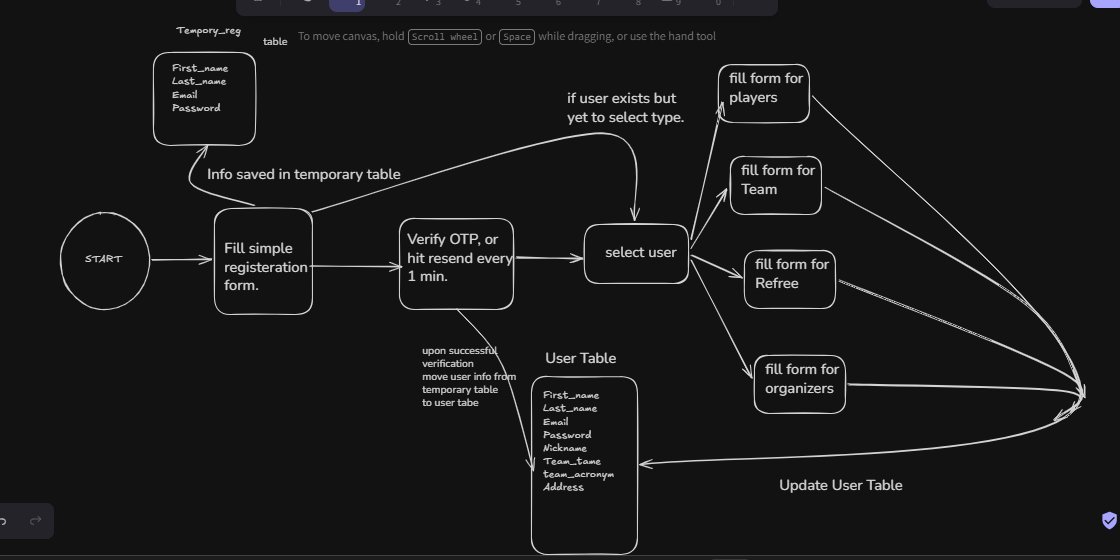Click 'team_acronym' in the User Table box

tap(578, 475)
